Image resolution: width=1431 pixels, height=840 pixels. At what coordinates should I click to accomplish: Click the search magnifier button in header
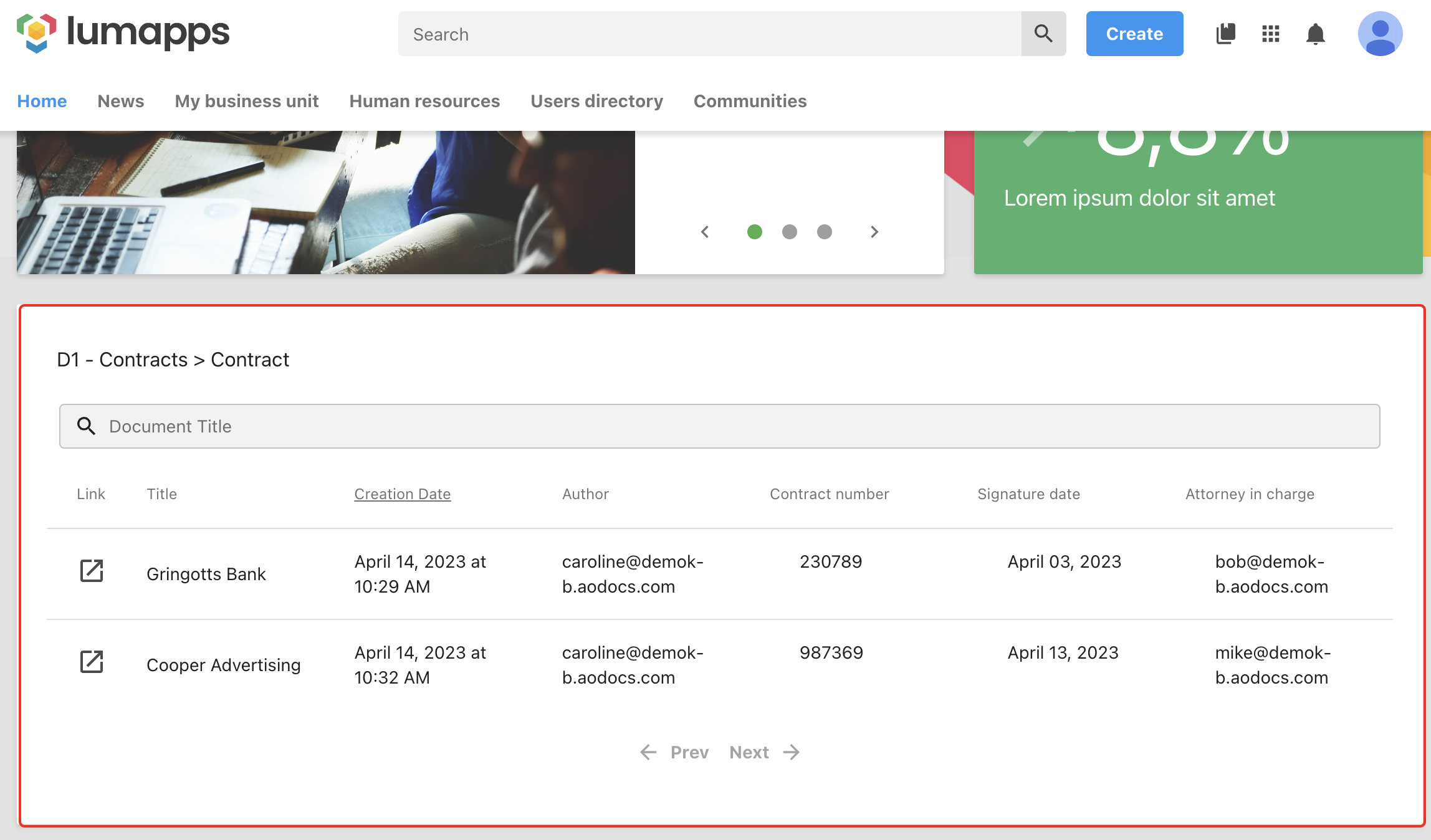point(1043,34)
